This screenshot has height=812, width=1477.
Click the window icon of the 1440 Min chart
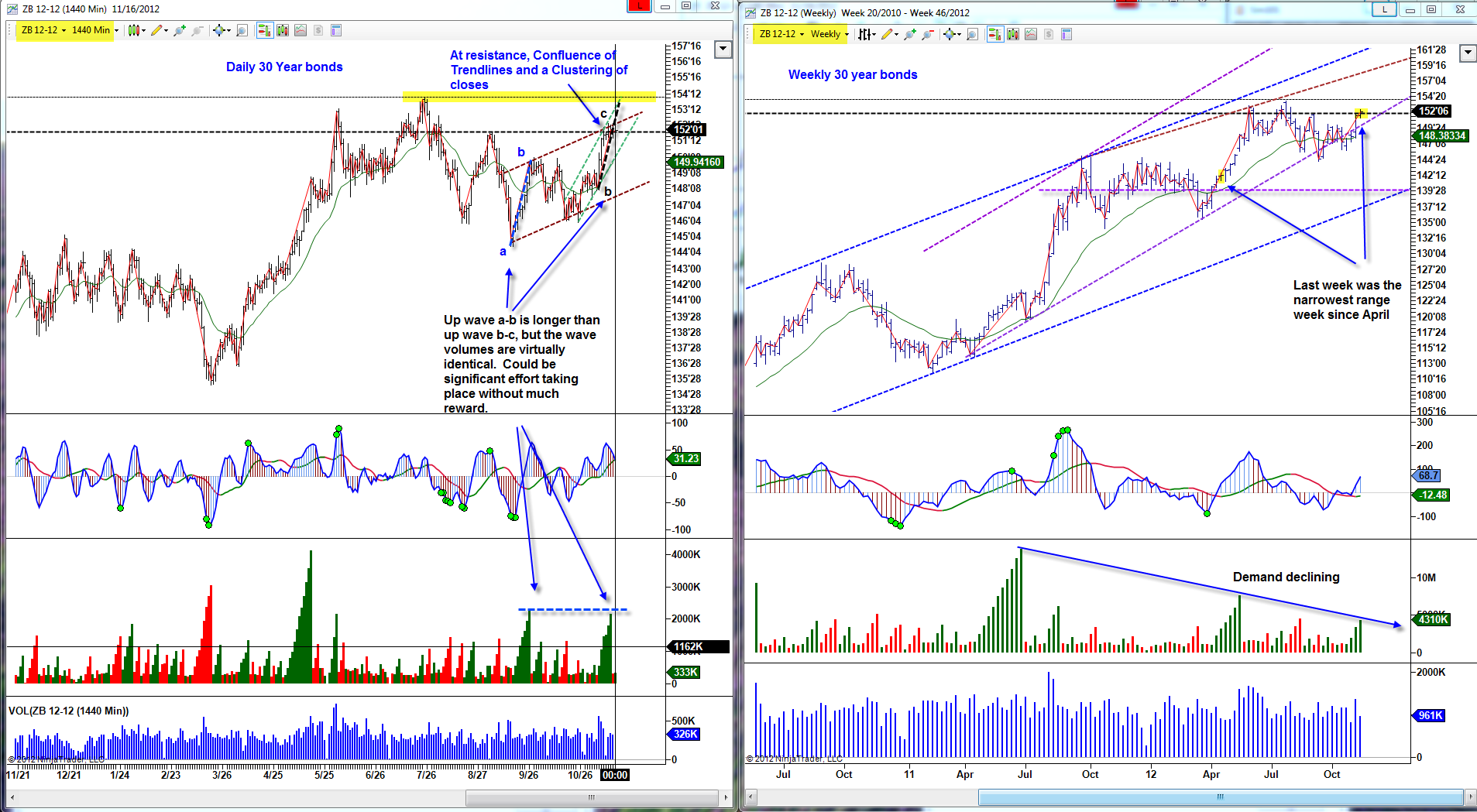point(12,9)
